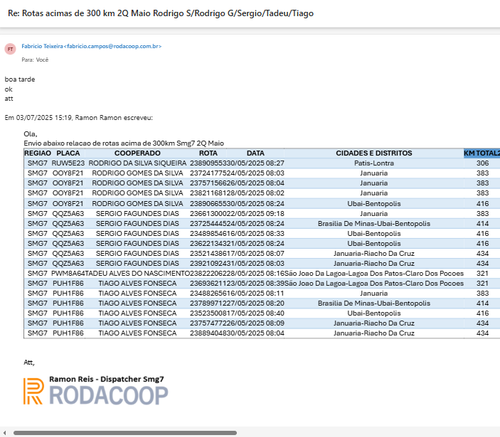Click cell RODRIGO DA SILVA SIQUEIRA
Viewport: 500px width, 437px height.
(x=137, y=163)
